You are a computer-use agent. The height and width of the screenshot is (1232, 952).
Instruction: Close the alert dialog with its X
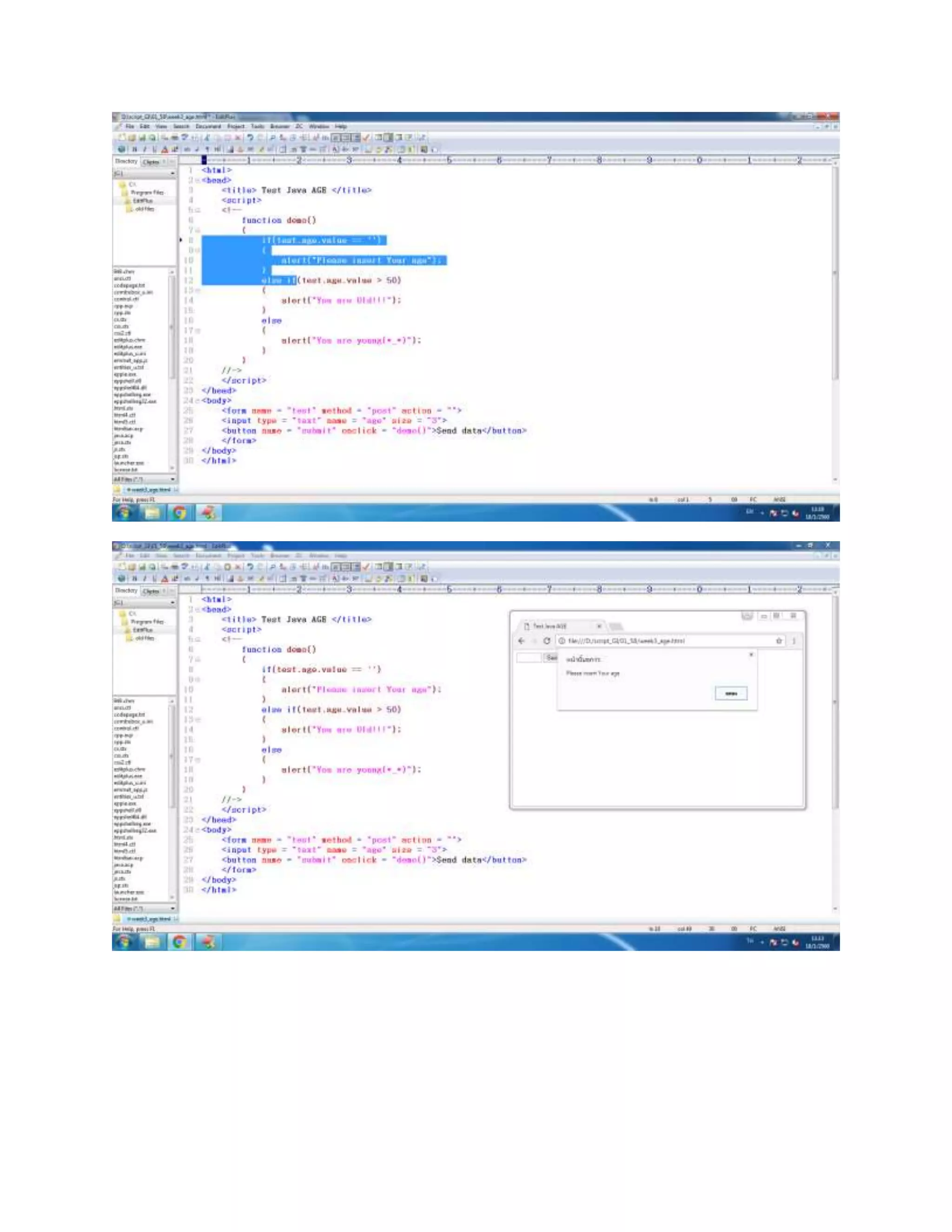[751, 655]
